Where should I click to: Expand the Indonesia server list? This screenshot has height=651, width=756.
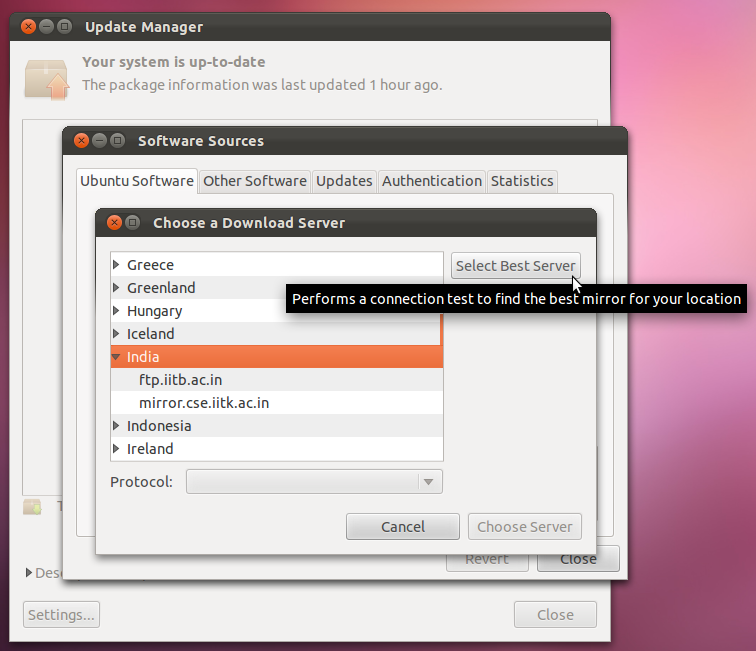[116, 426]
